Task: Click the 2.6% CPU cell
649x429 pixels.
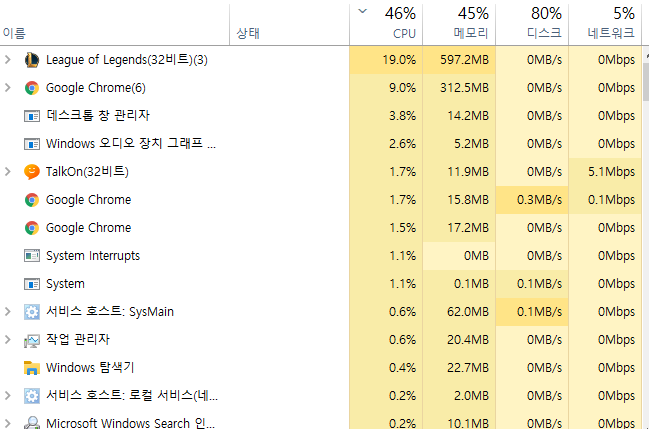Action: coord(386,144)
